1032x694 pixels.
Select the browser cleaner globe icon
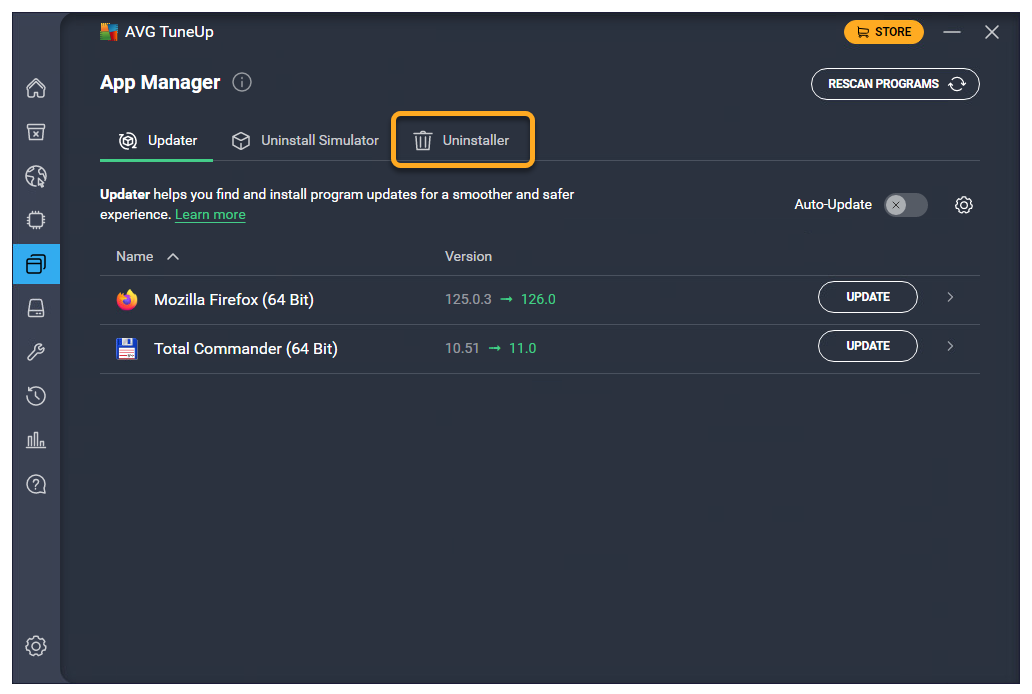click(36, 177)
